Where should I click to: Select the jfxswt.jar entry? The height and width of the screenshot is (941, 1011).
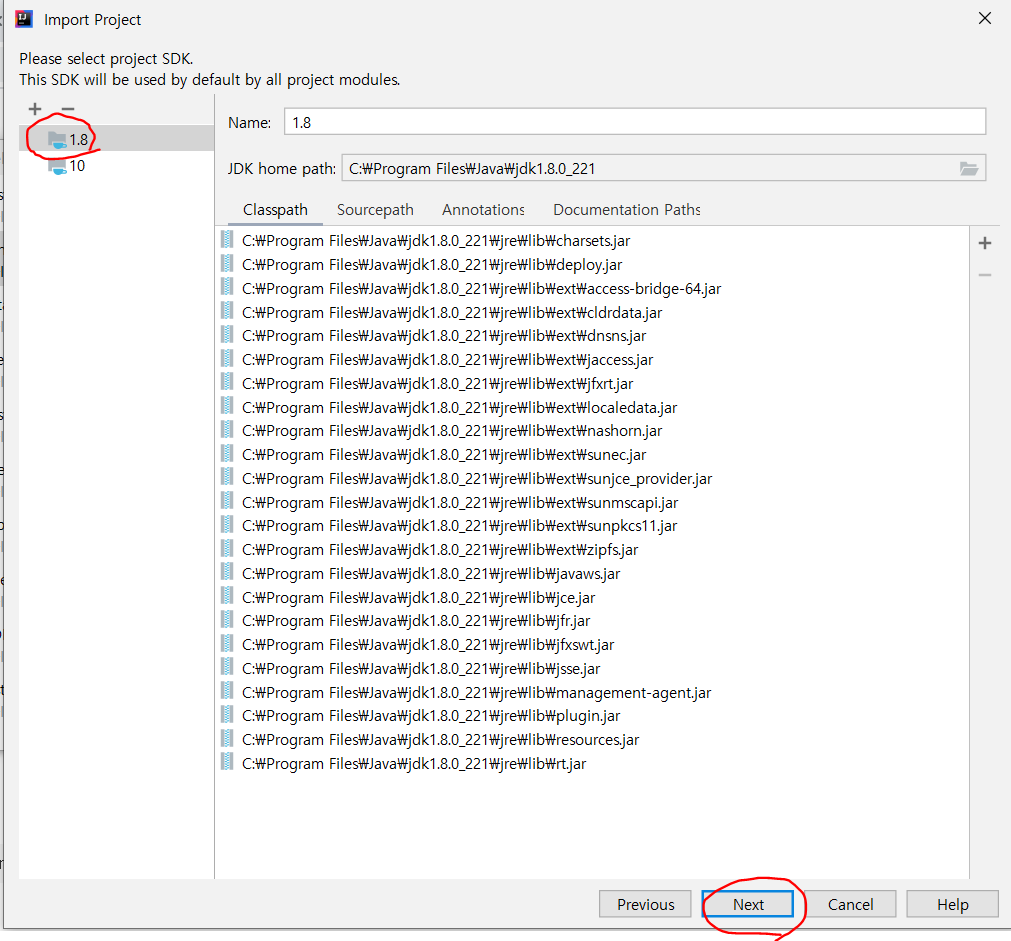[592, 644]
